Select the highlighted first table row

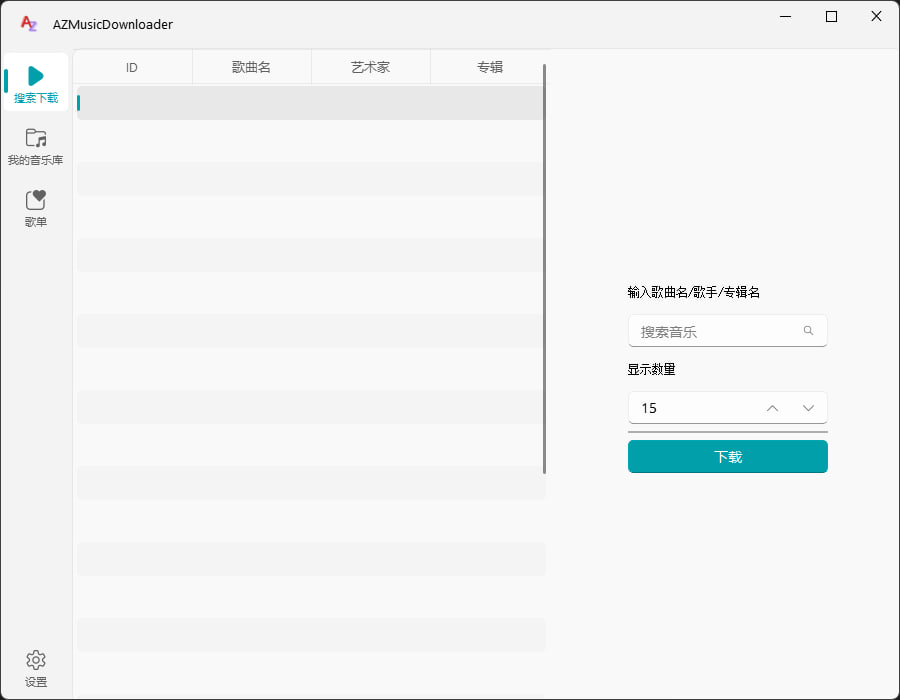click(x=311, y=103)
